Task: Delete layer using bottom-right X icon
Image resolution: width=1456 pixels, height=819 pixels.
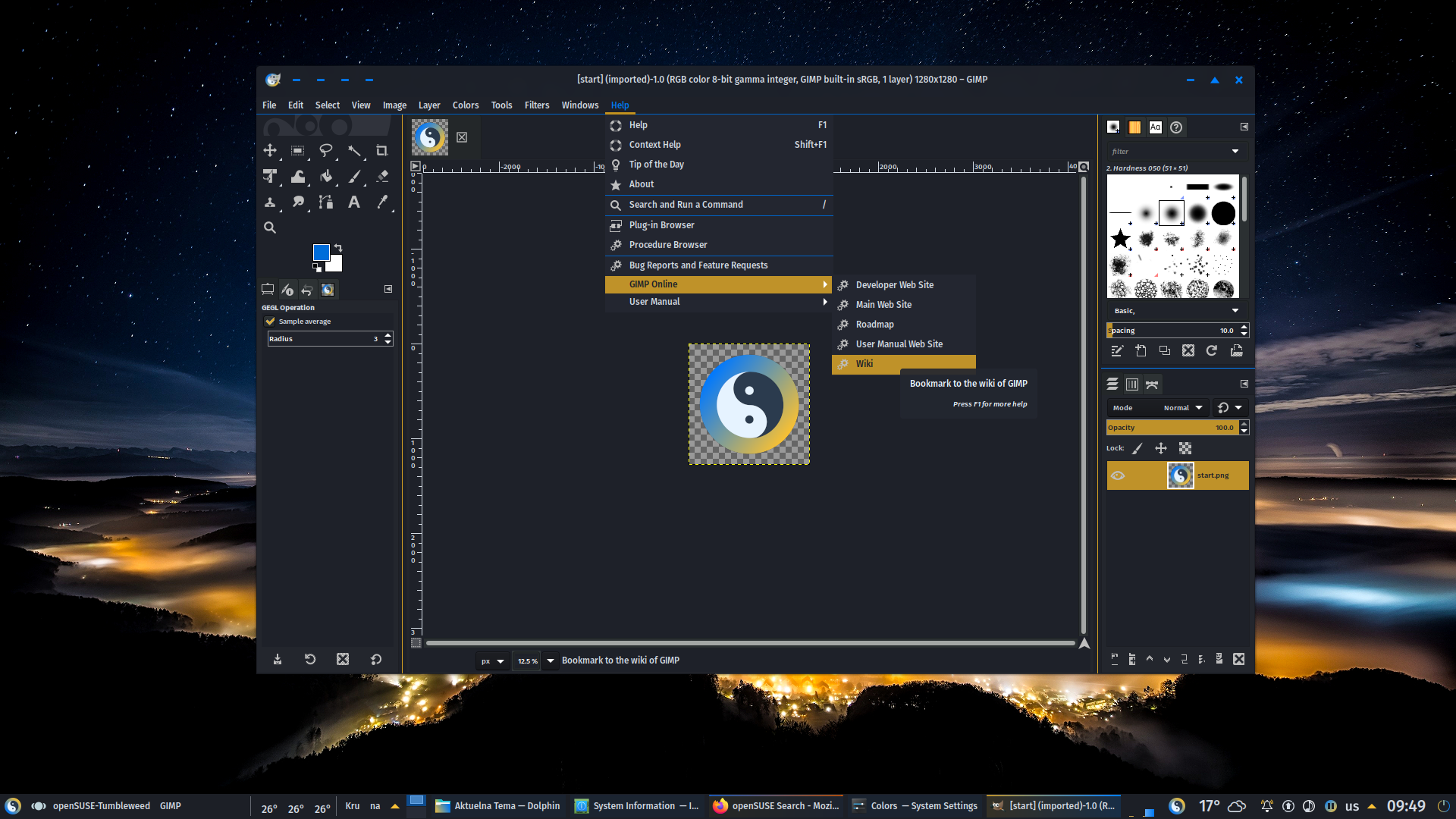Action: click(1239, 660)
